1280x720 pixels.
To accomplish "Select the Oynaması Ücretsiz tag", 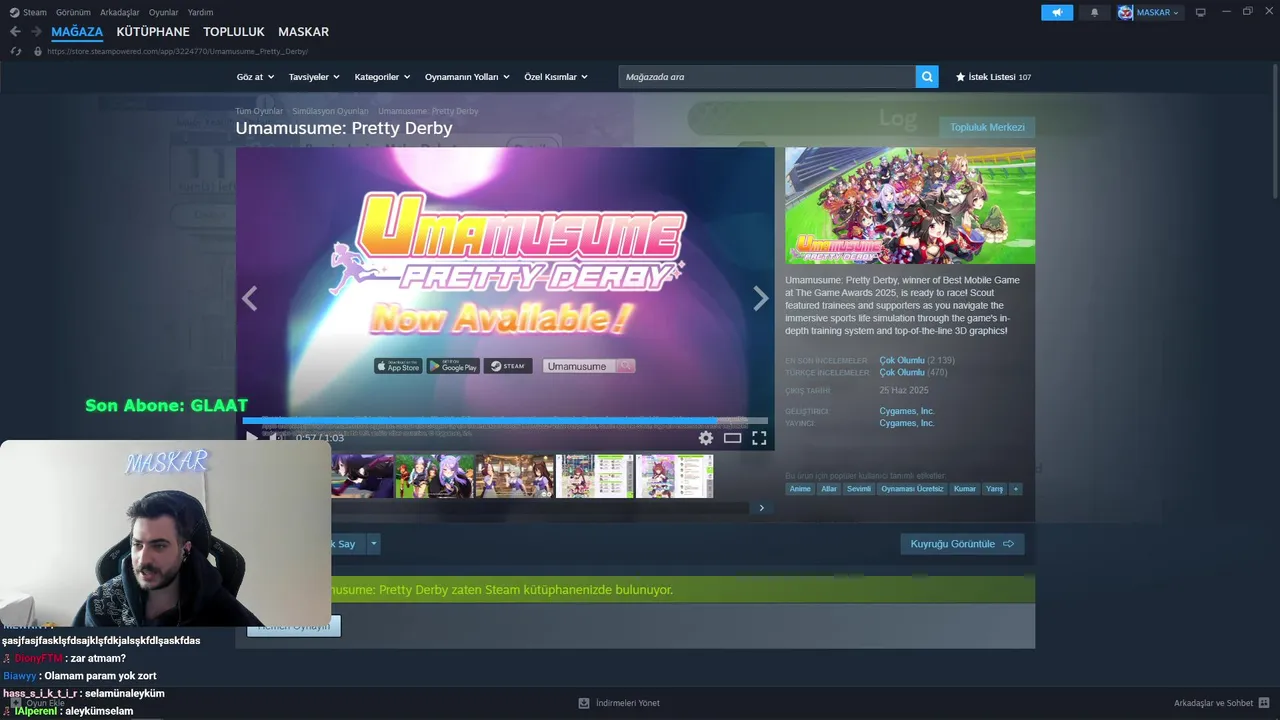I will click(x=912, y=489).
